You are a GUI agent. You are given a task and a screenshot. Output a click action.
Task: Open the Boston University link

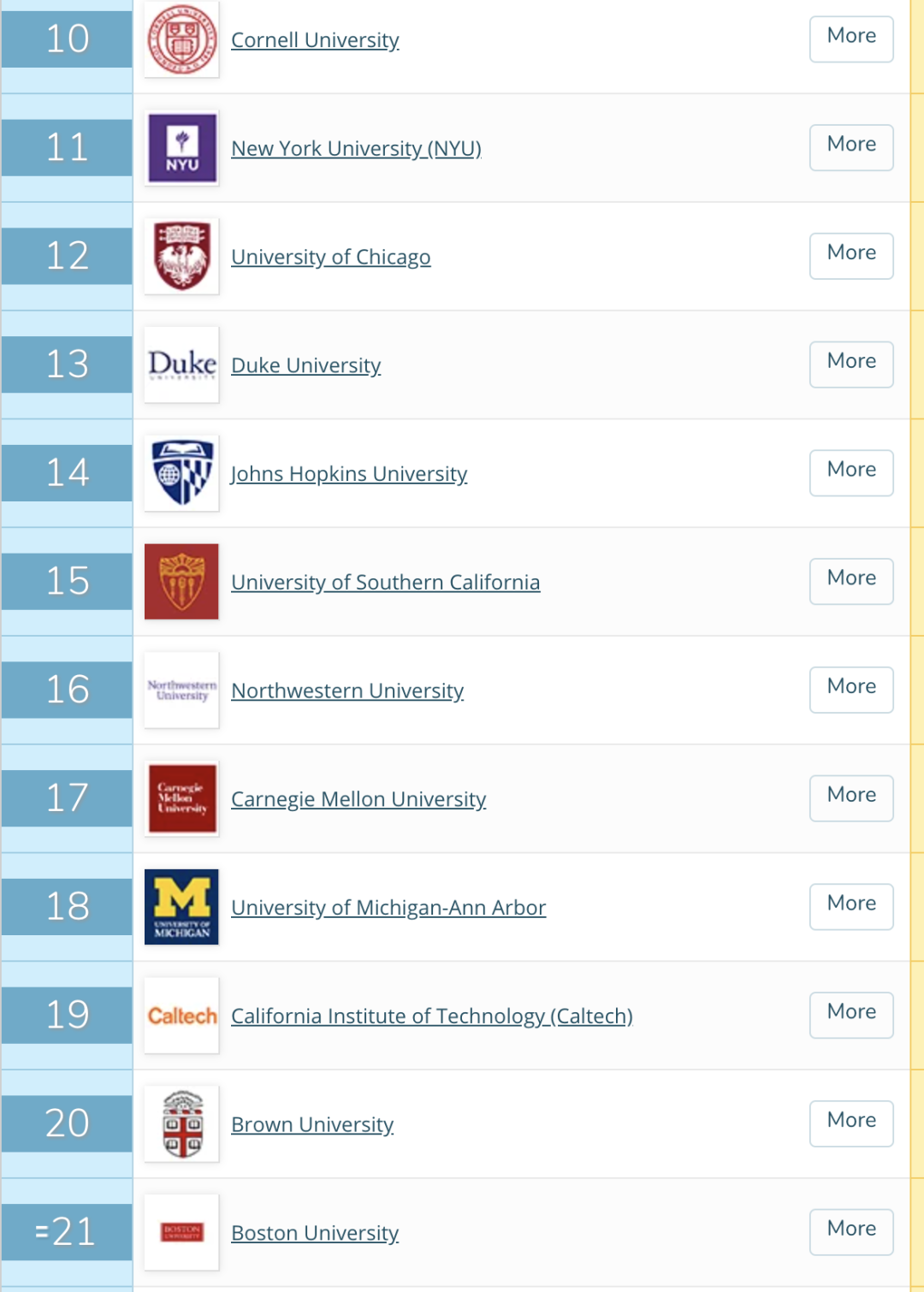tap(315, 1233)
